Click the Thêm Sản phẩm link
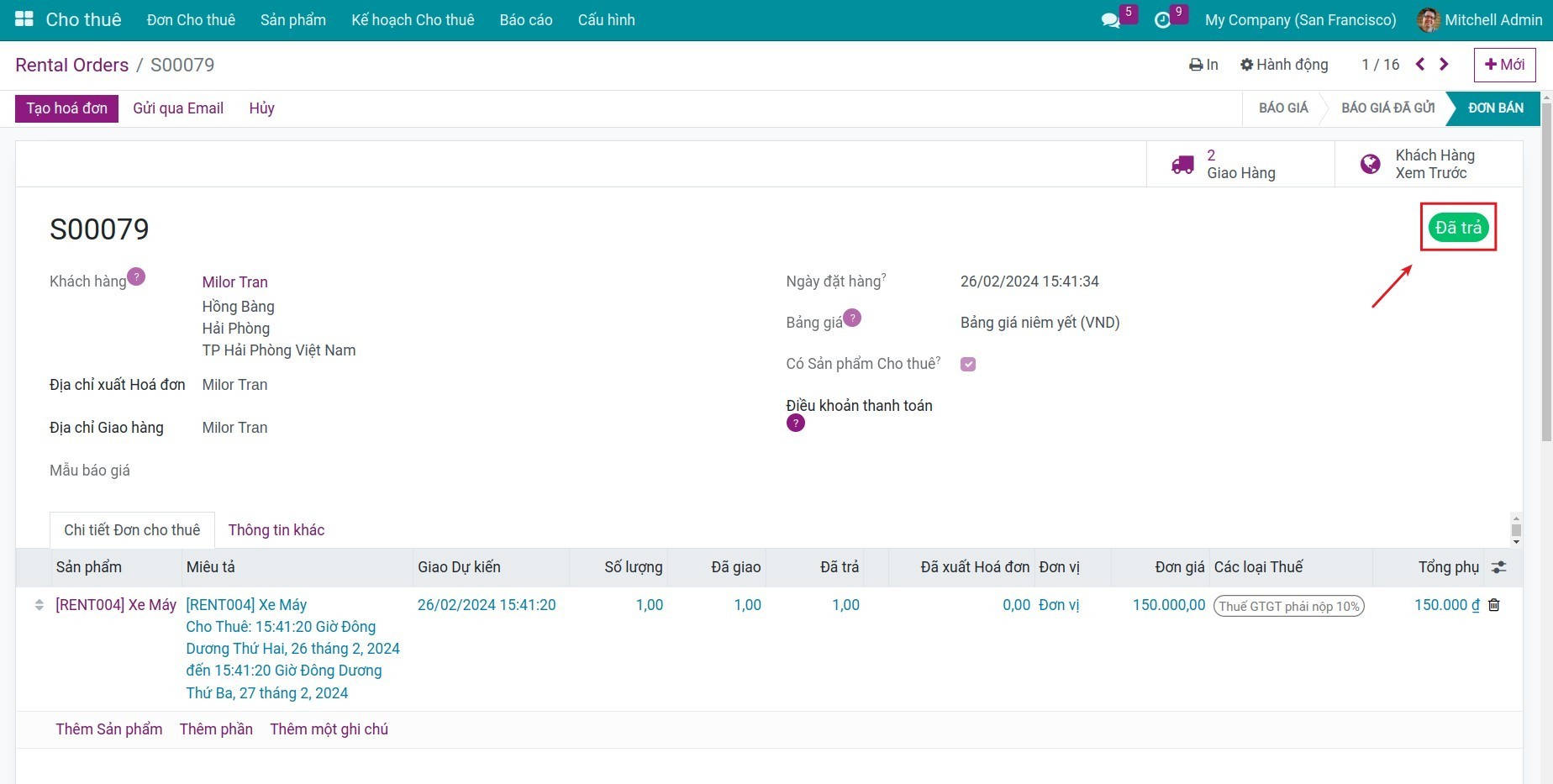This screenshot has width=1553, height=784. point(108,729)
